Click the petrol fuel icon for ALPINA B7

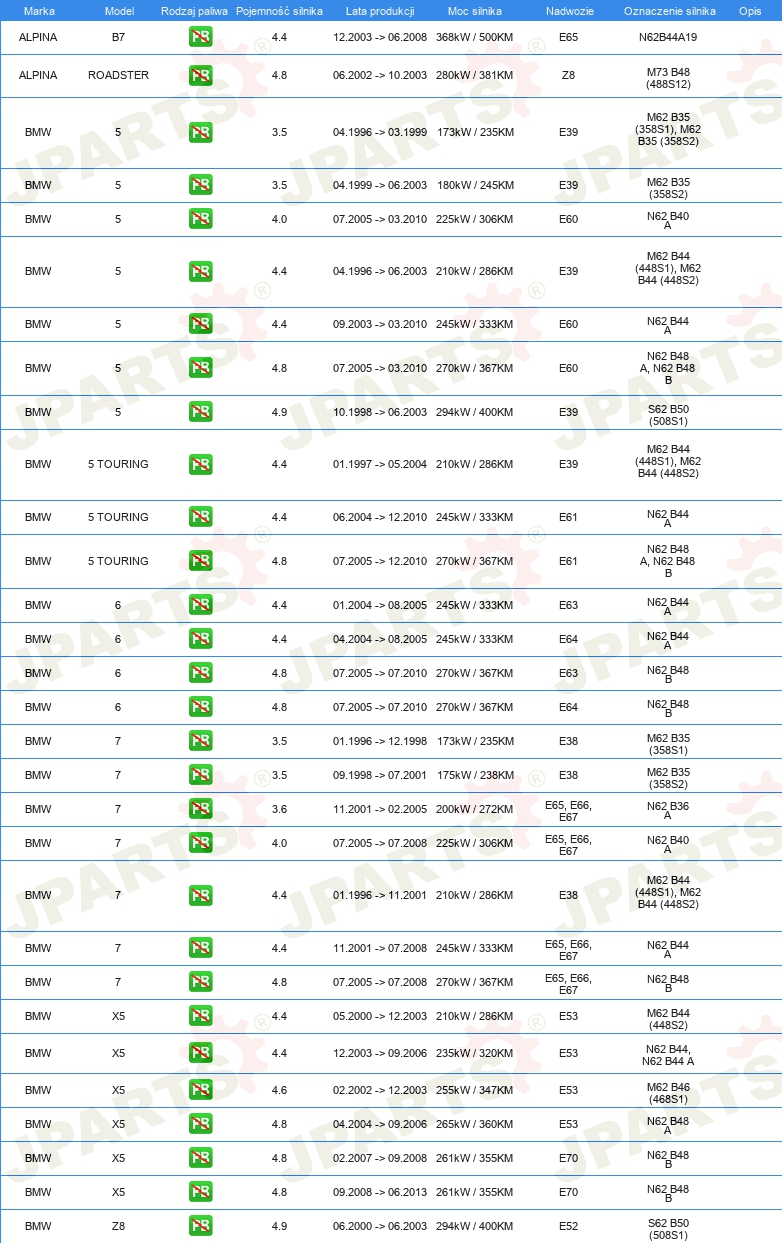click(200, 37)
